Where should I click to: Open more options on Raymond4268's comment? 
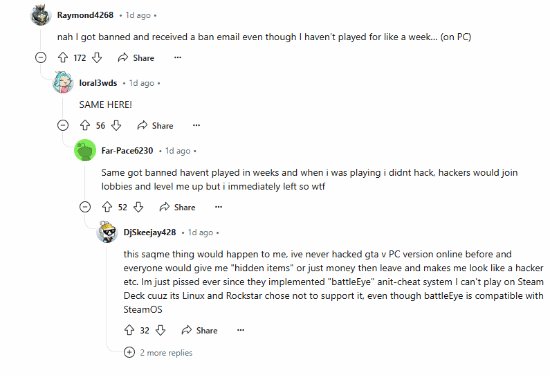tap(178, 57)
